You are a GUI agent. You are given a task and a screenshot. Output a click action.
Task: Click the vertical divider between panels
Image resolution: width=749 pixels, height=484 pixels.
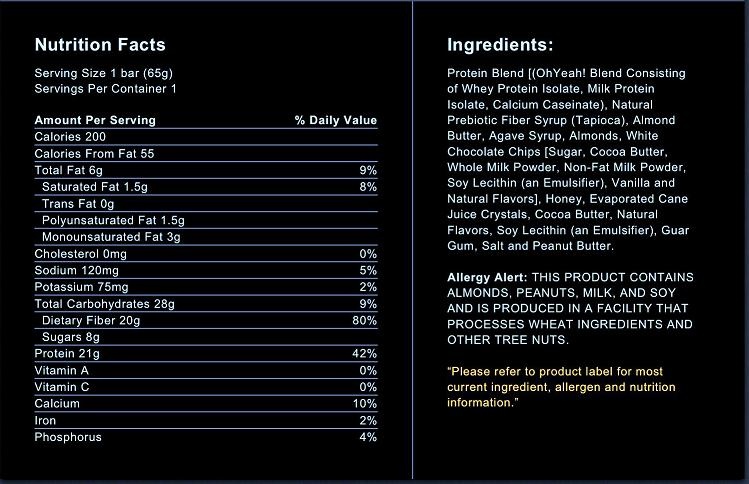point(412,239)
